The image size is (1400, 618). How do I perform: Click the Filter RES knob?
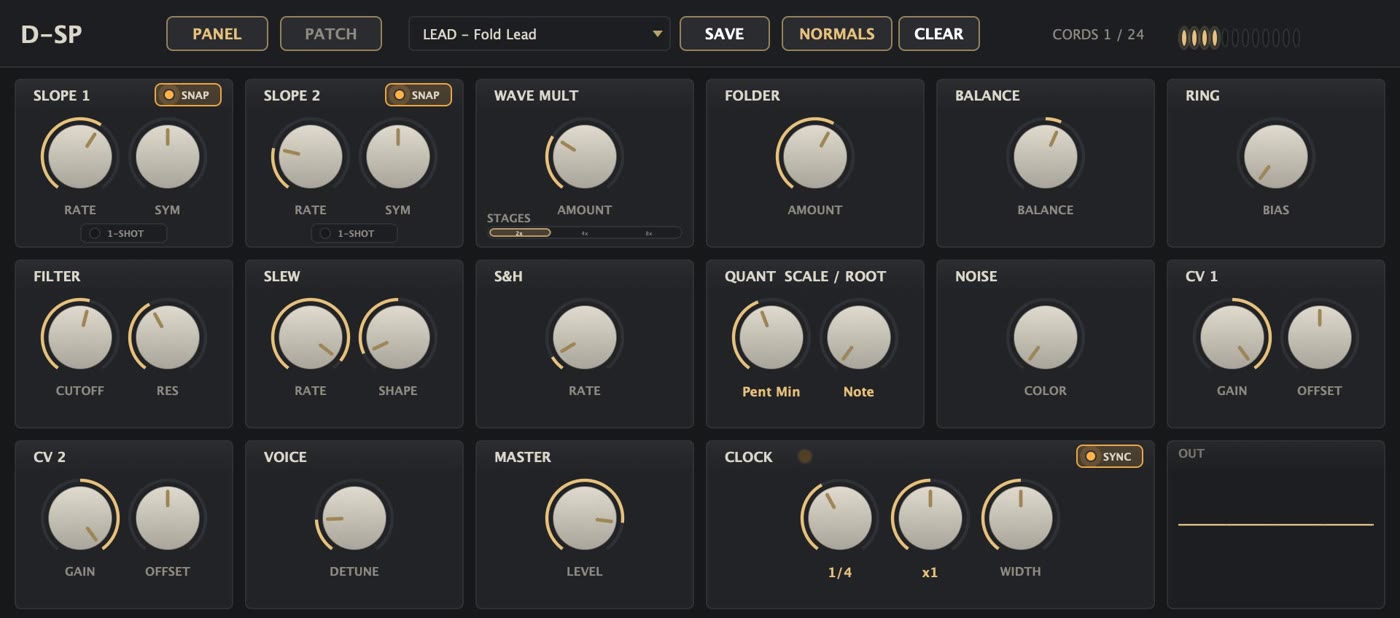point(168,337)
